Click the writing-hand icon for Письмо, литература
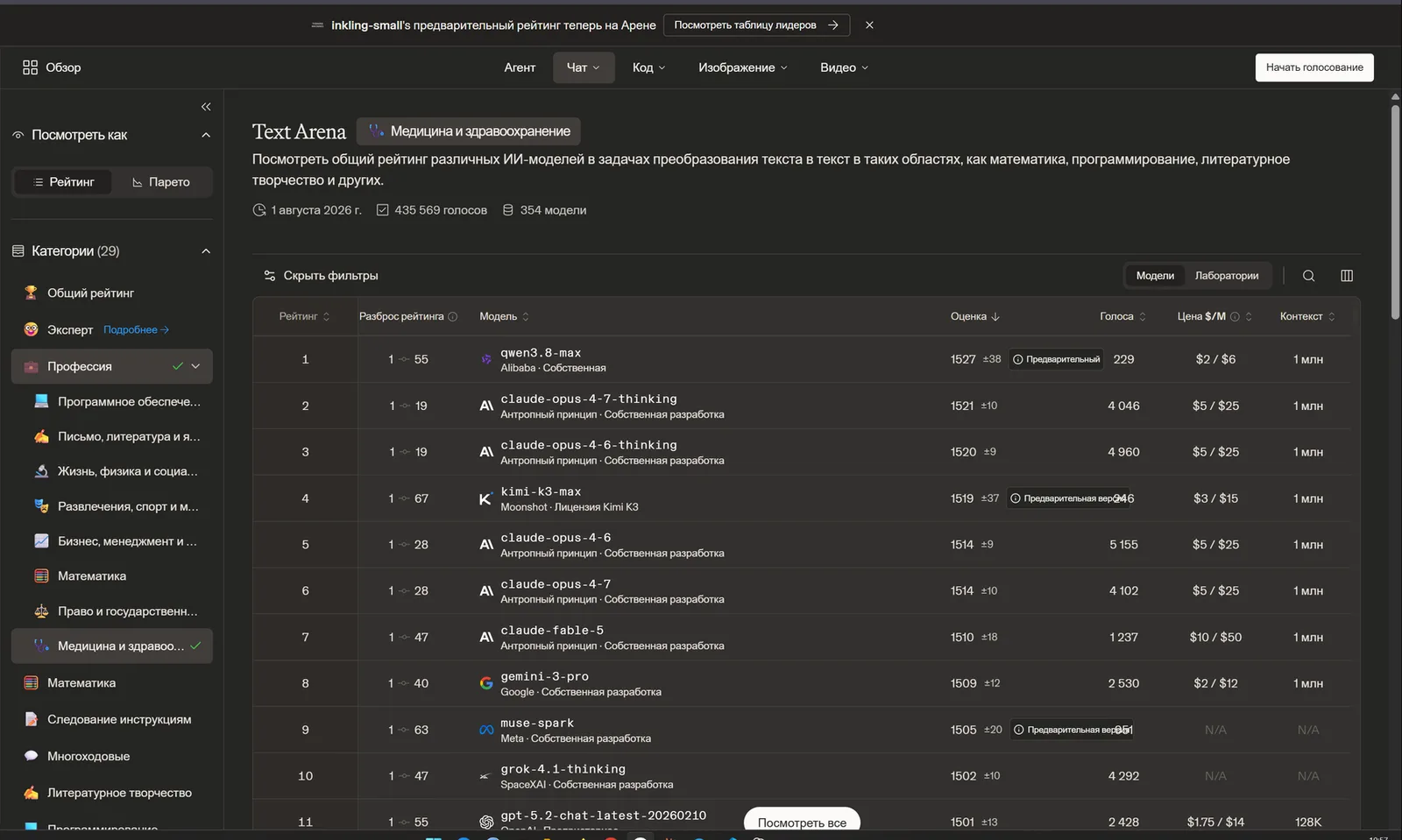The height and width of the screenshot is (840, 1402). 41,436
